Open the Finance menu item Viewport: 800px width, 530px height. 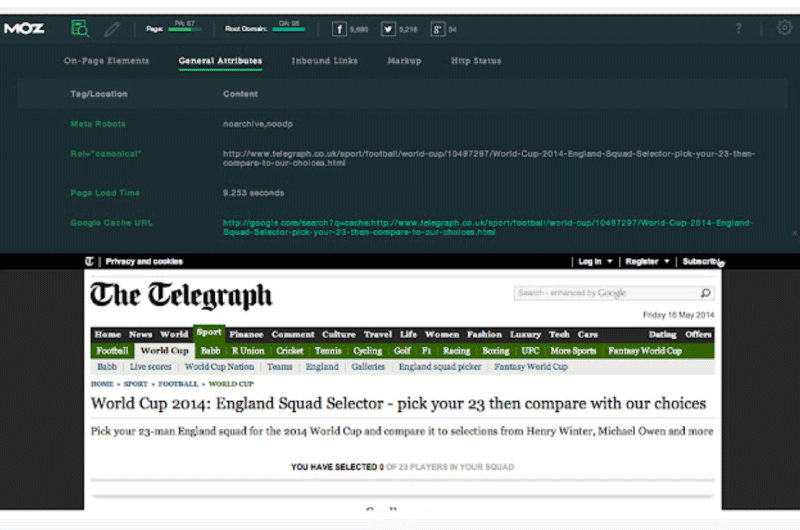tap(246, 335)
